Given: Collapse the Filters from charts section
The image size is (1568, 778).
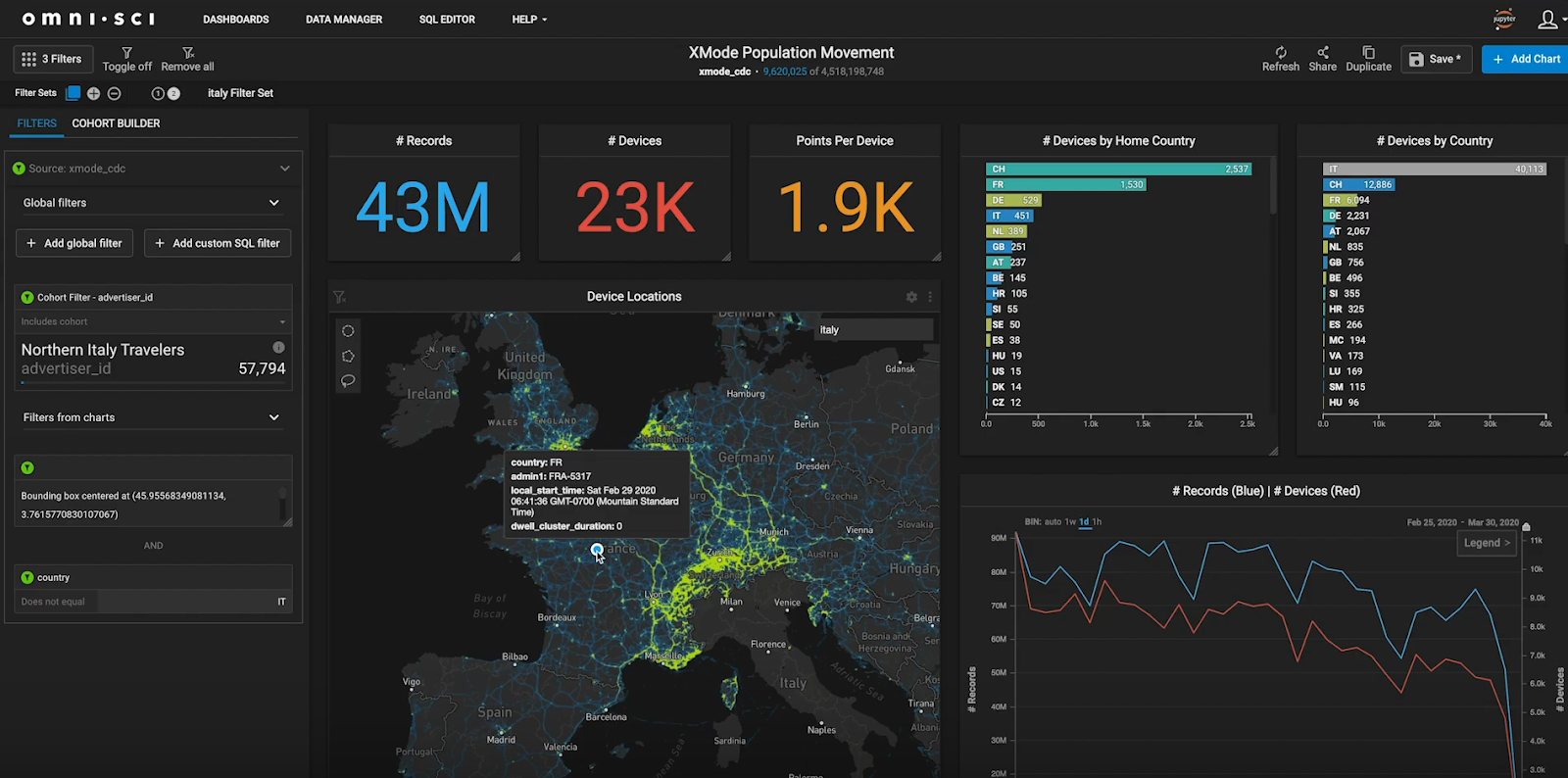Looking at the screenshot, I should 273,417.
